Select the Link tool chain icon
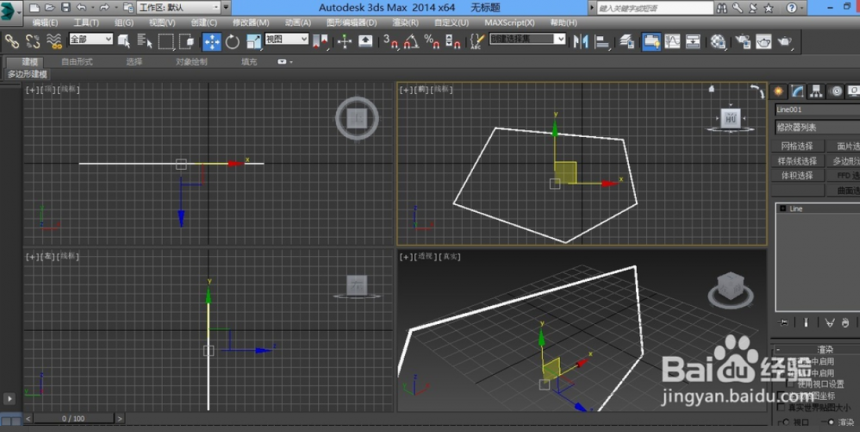 click(12, 41)
